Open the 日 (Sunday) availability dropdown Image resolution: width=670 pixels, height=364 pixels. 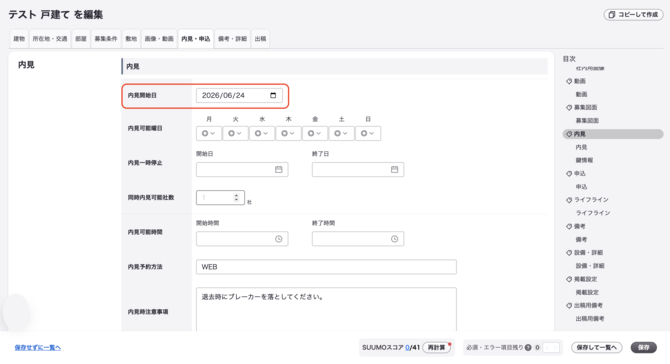(367, 133)
